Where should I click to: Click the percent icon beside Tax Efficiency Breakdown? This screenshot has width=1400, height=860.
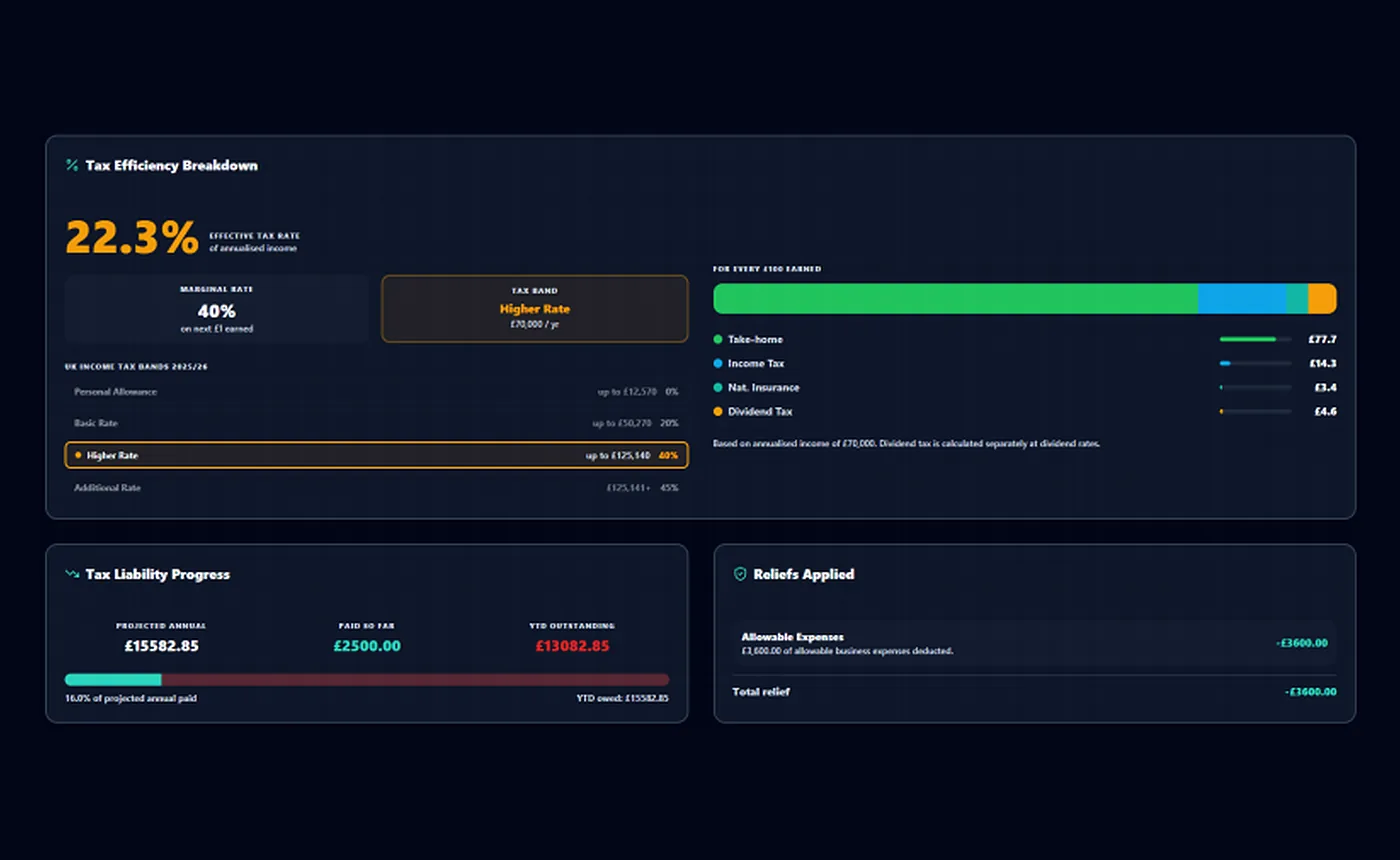[72, 165]
